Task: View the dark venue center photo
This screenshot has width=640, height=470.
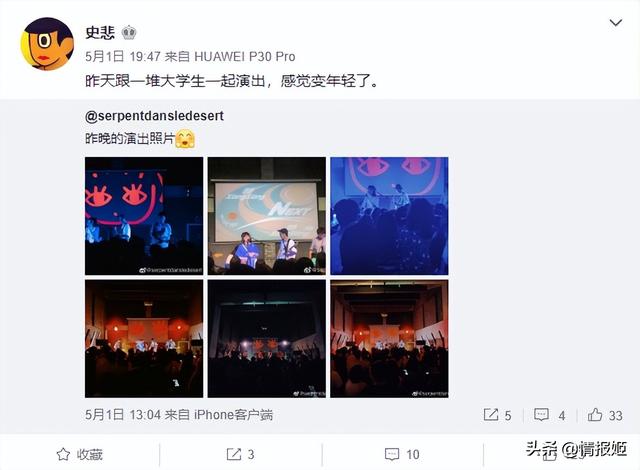Action: coord(267,339)
